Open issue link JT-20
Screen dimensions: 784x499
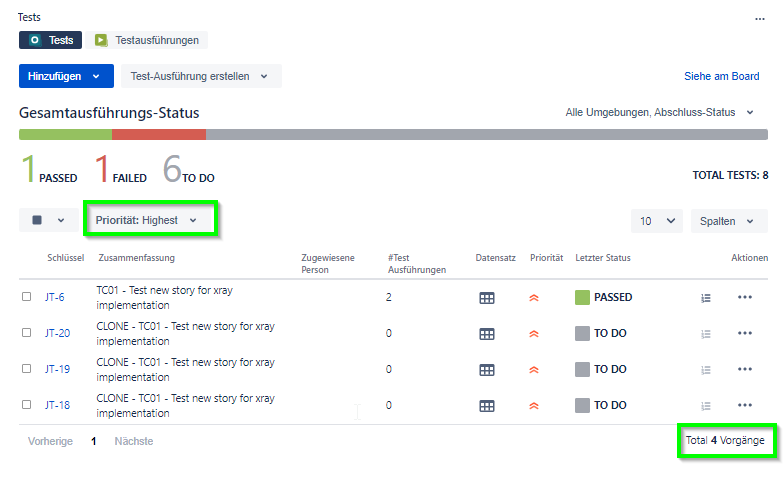(x=57, y=333)
